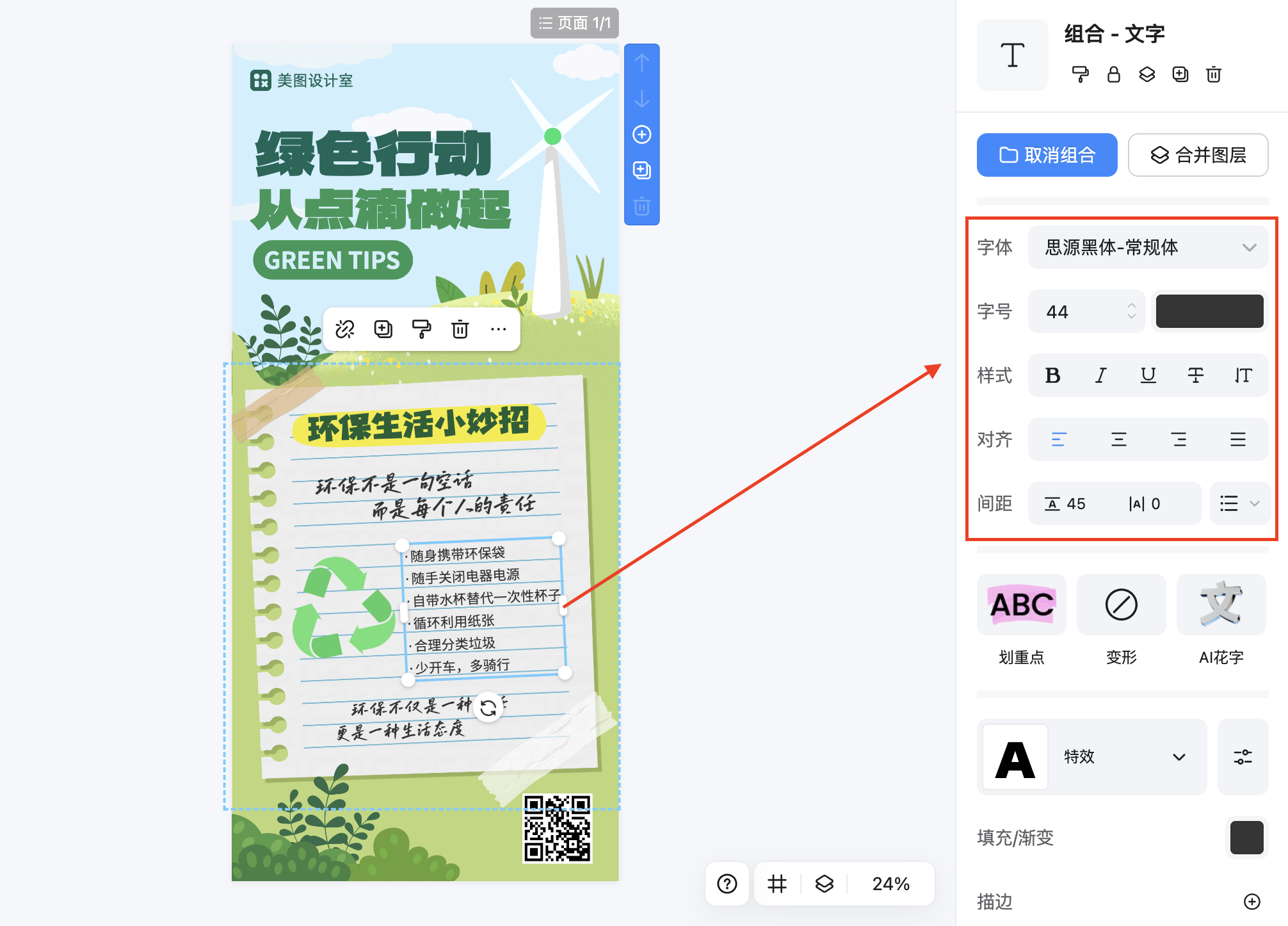Toggle bold text style

[x=1052, y=375]
